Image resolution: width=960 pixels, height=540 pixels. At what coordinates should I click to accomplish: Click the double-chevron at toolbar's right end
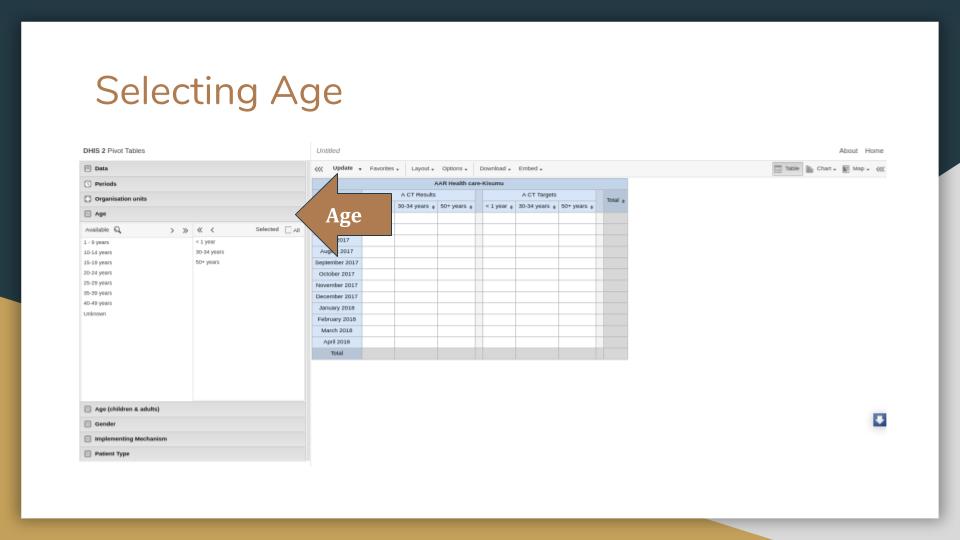(x=880, y=169)
